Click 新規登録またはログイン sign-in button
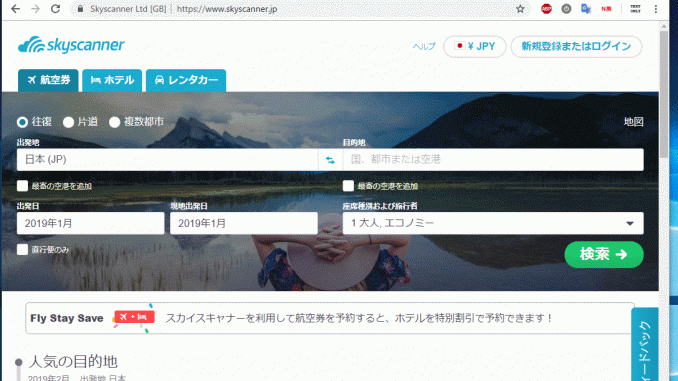Image resolution: width=678 pixels, height=381 pixels. pos(576,46)
